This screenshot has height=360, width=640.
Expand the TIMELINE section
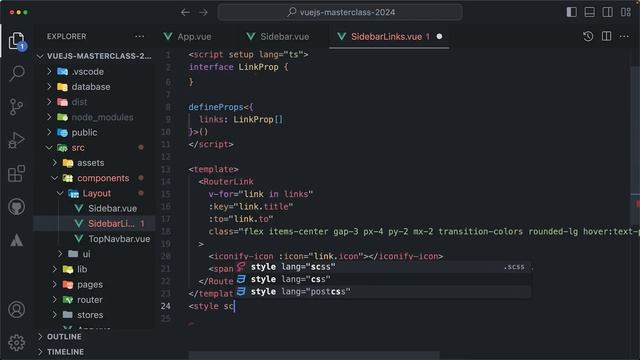pos(95,352)
